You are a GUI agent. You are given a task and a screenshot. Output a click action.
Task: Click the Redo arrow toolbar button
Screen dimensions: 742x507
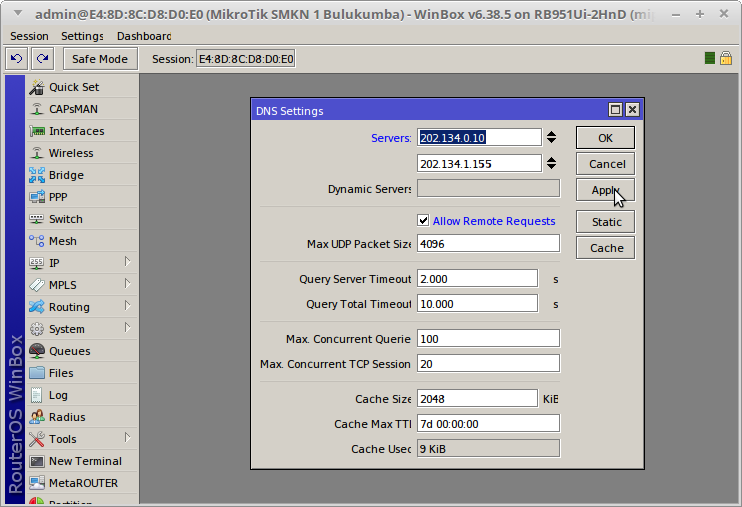click(43, 59)
